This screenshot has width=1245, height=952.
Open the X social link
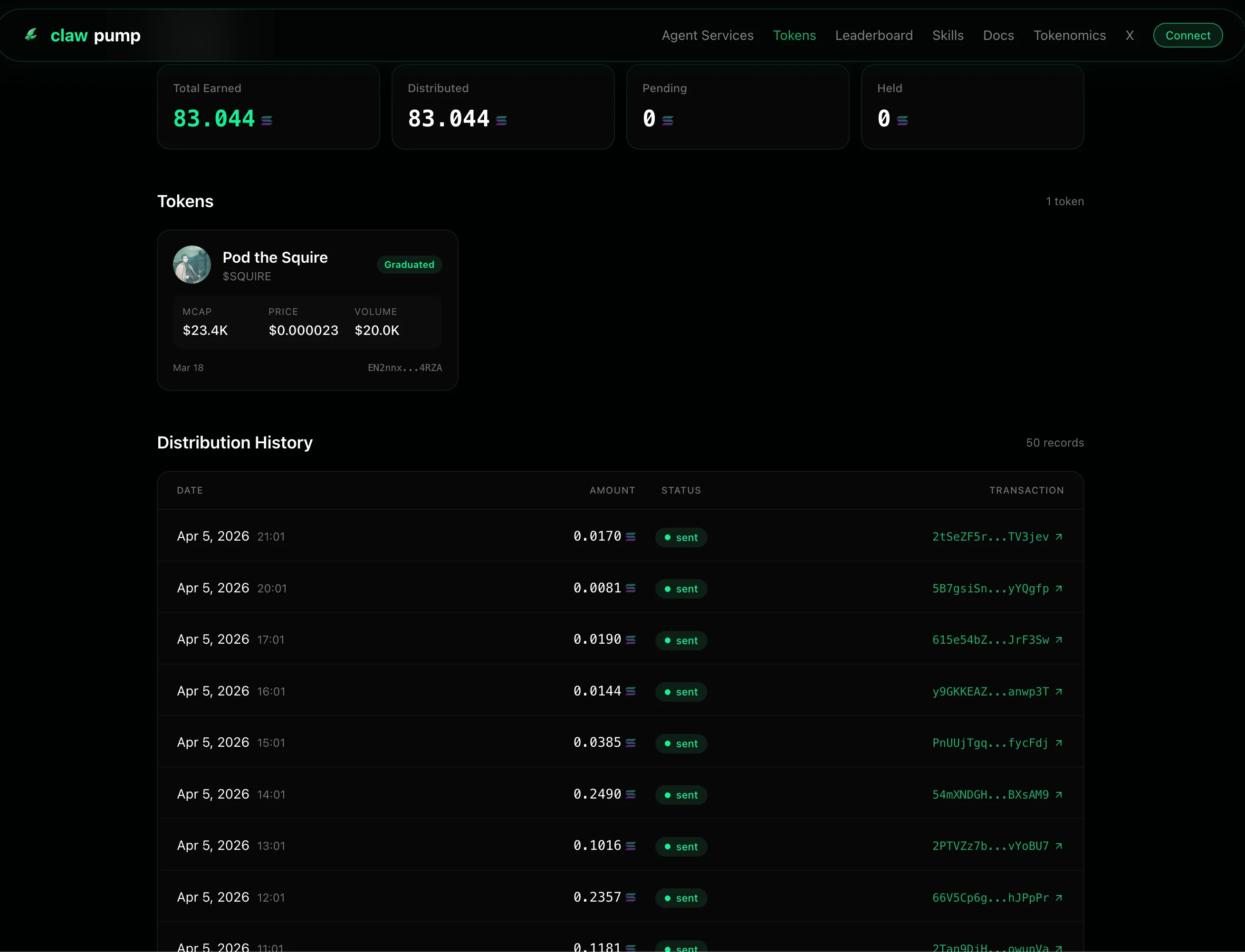click(1130, 35)
